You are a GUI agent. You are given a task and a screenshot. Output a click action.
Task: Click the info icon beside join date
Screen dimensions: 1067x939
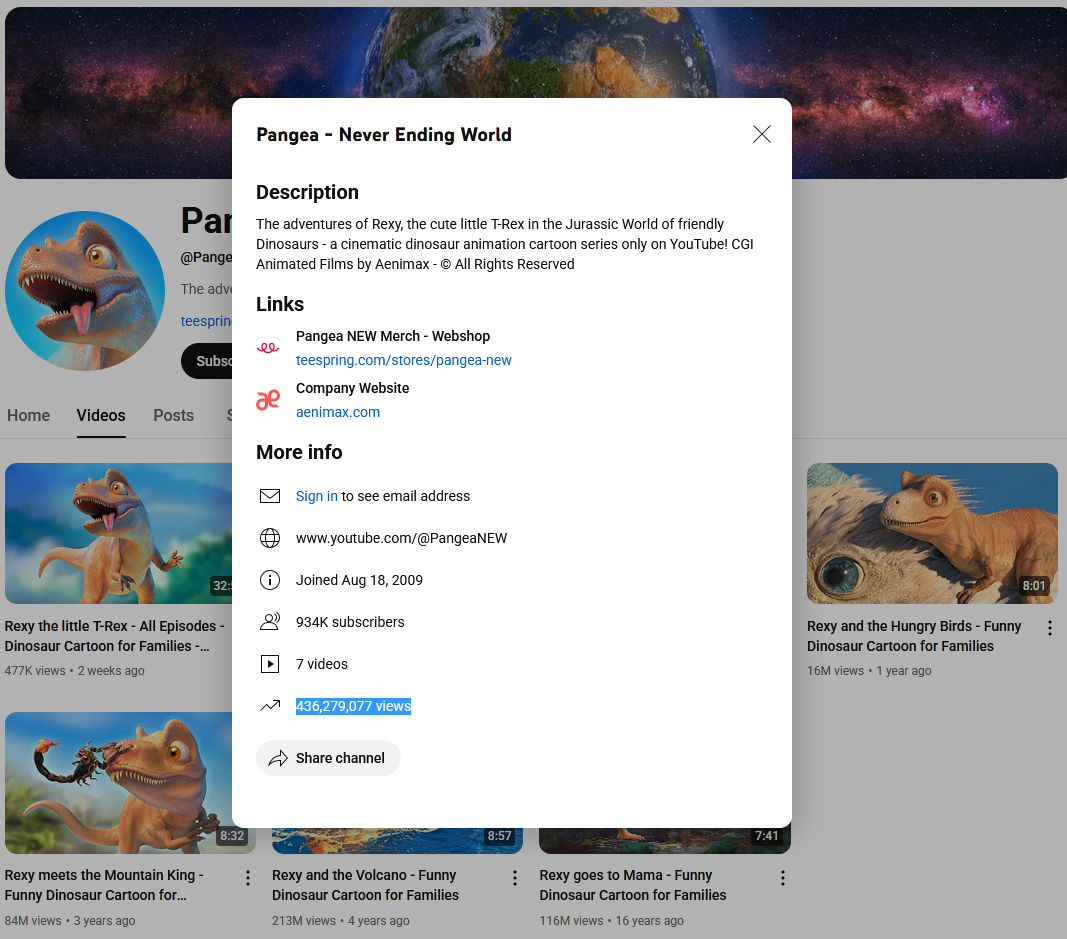[x=270, y=580]
